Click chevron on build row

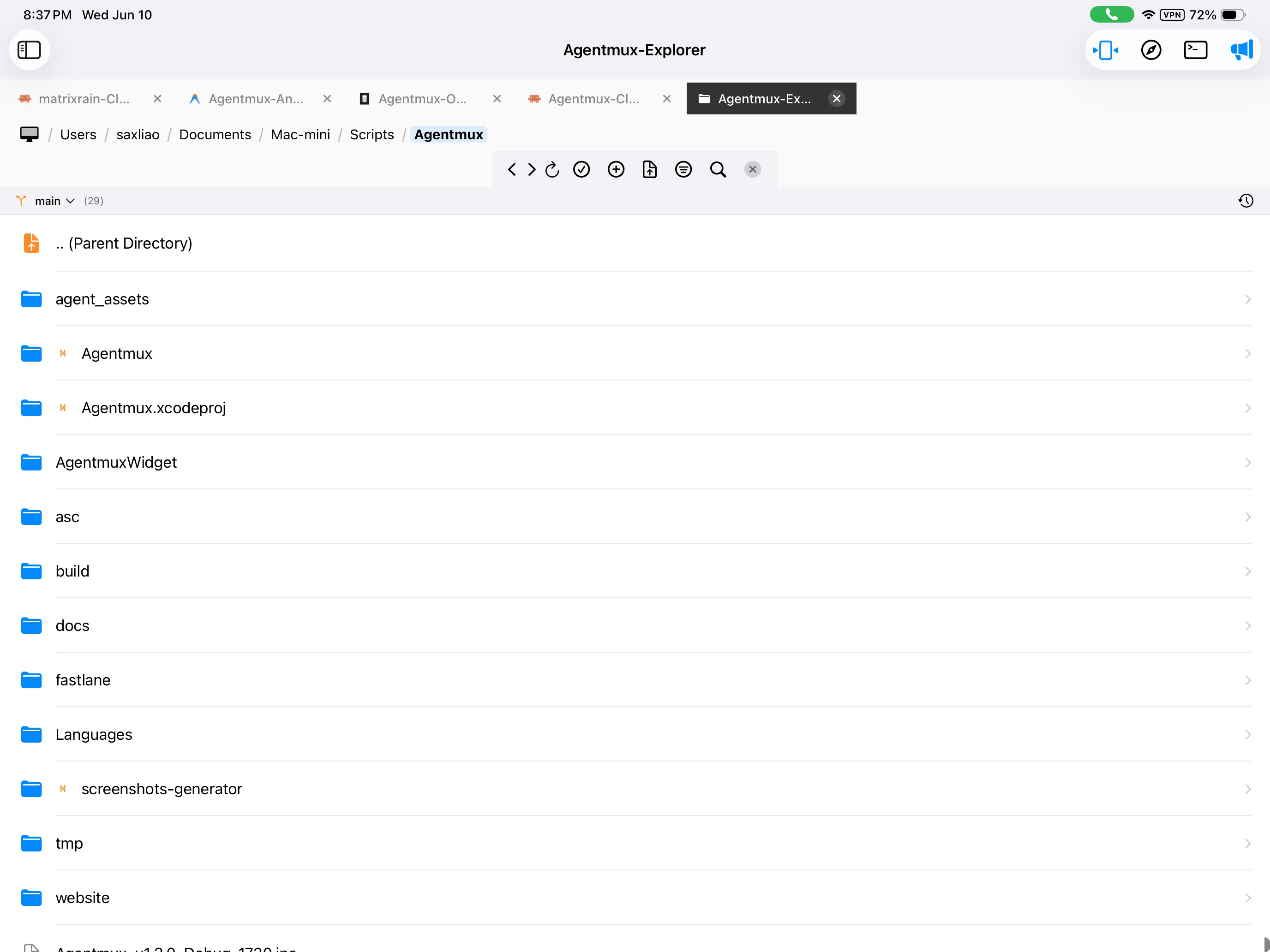pos(1247,571)
